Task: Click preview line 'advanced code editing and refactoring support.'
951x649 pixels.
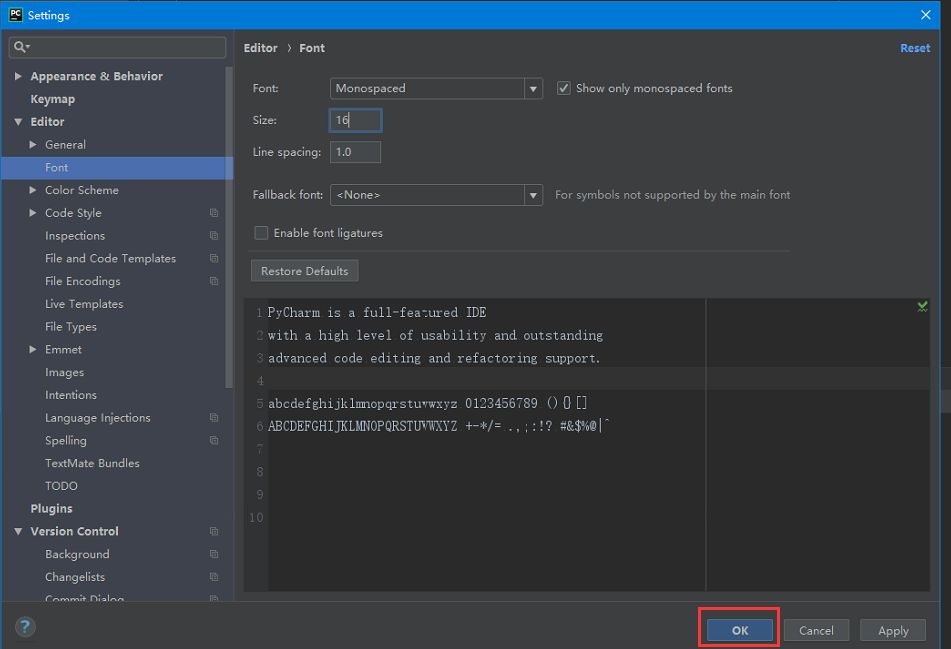Action: [434, 358]
